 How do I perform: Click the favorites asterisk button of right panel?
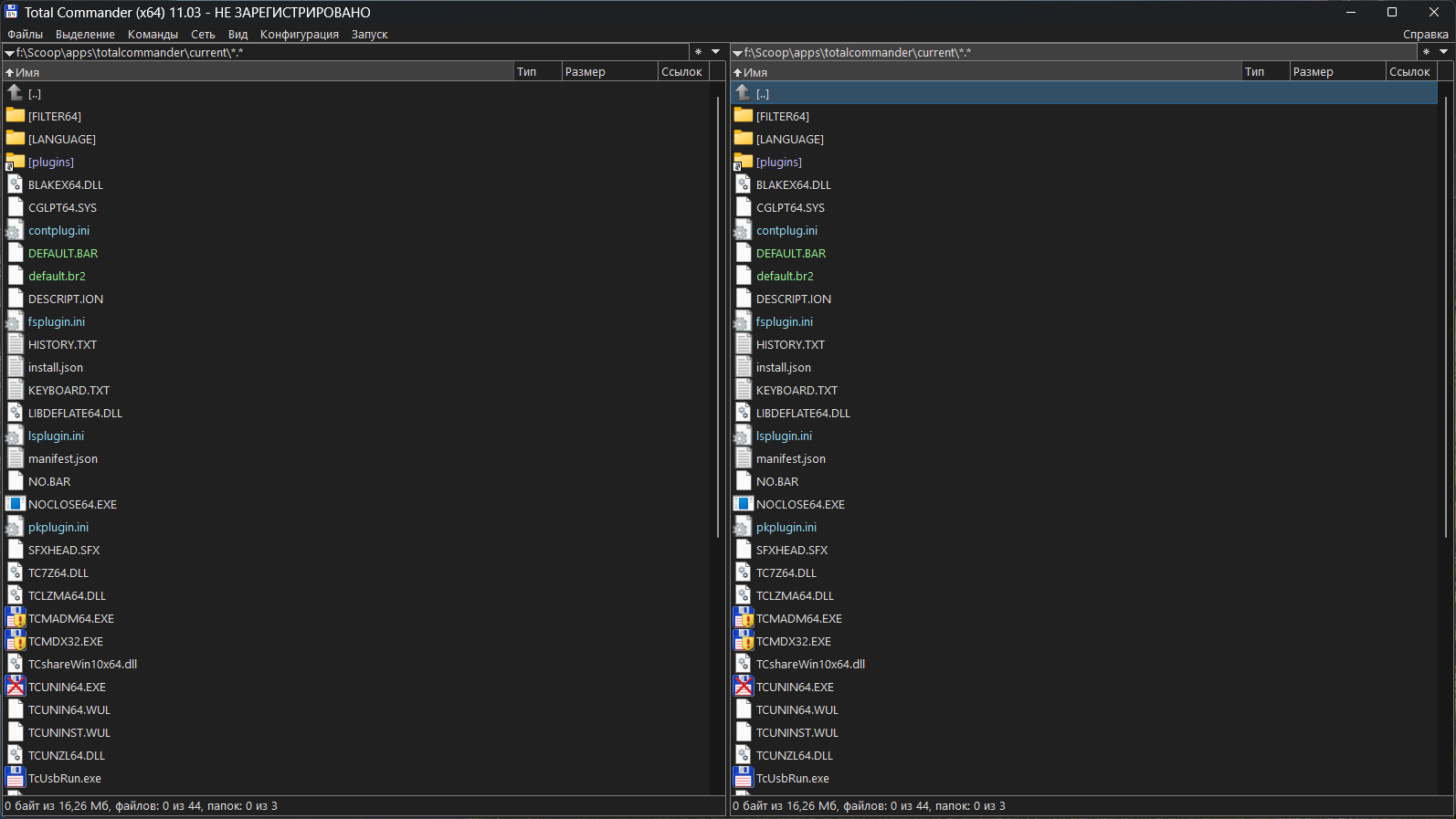click(x=1426, y=52)
